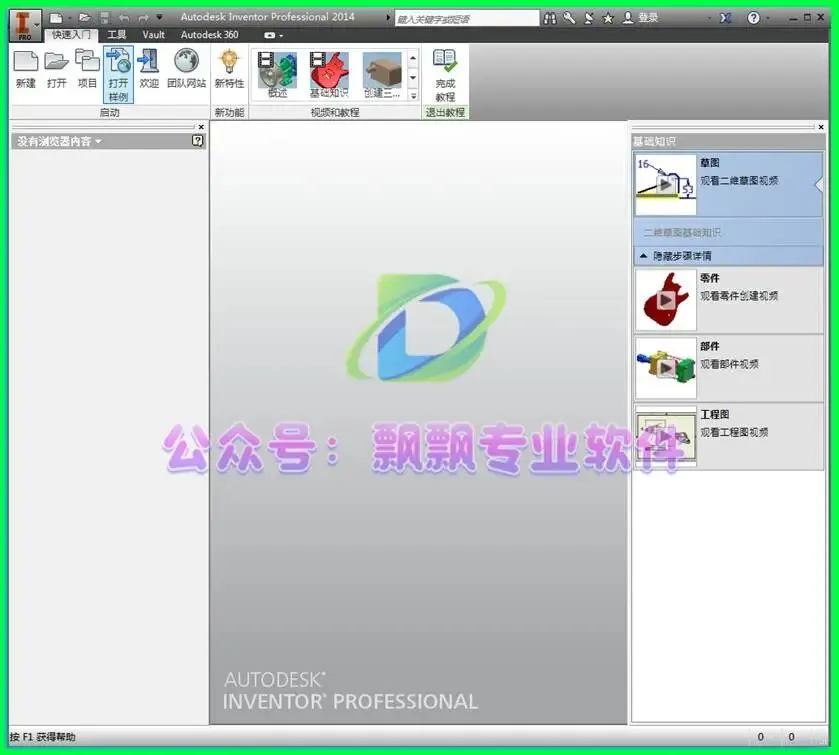Image resolution: width=839 pixels, height=755 pixels.
Task: Close the left browser panel
Action: pyautogui.click(x=201, y=127)
